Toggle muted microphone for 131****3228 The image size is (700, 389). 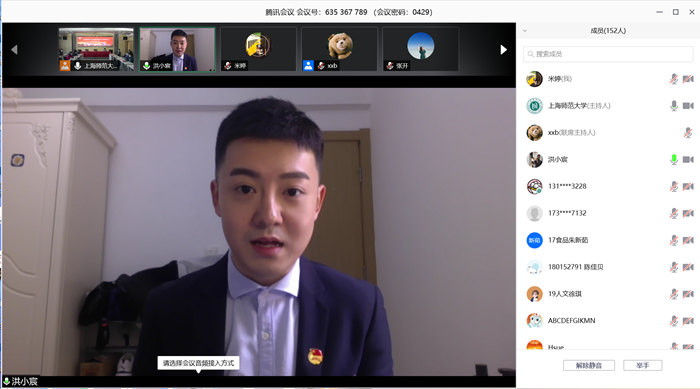point(674,186)
